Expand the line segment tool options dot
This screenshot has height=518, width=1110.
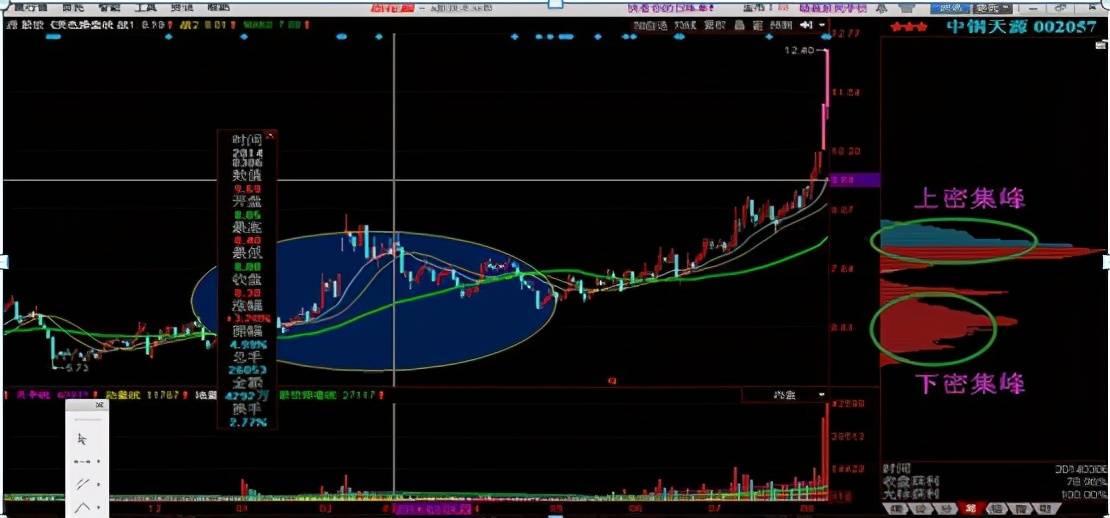98,461
